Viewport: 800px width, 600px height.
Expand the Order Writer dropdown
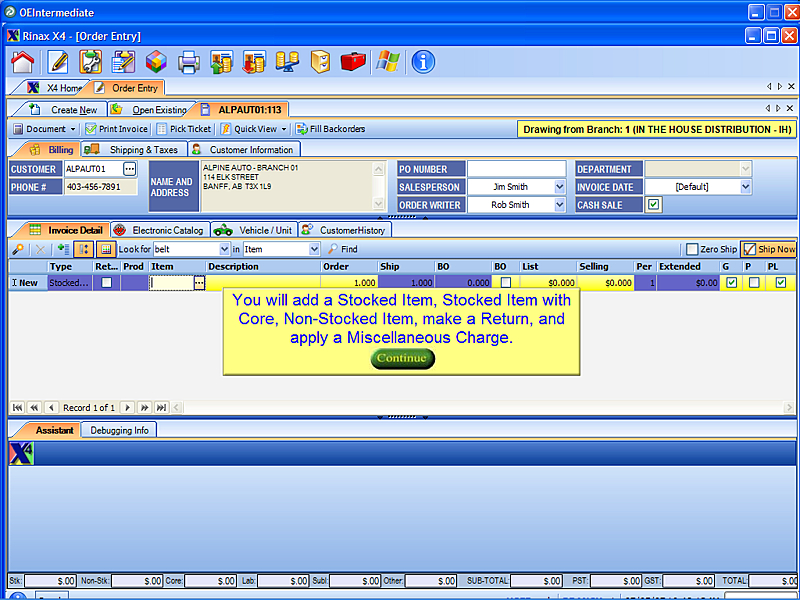[x=560, y=205]
